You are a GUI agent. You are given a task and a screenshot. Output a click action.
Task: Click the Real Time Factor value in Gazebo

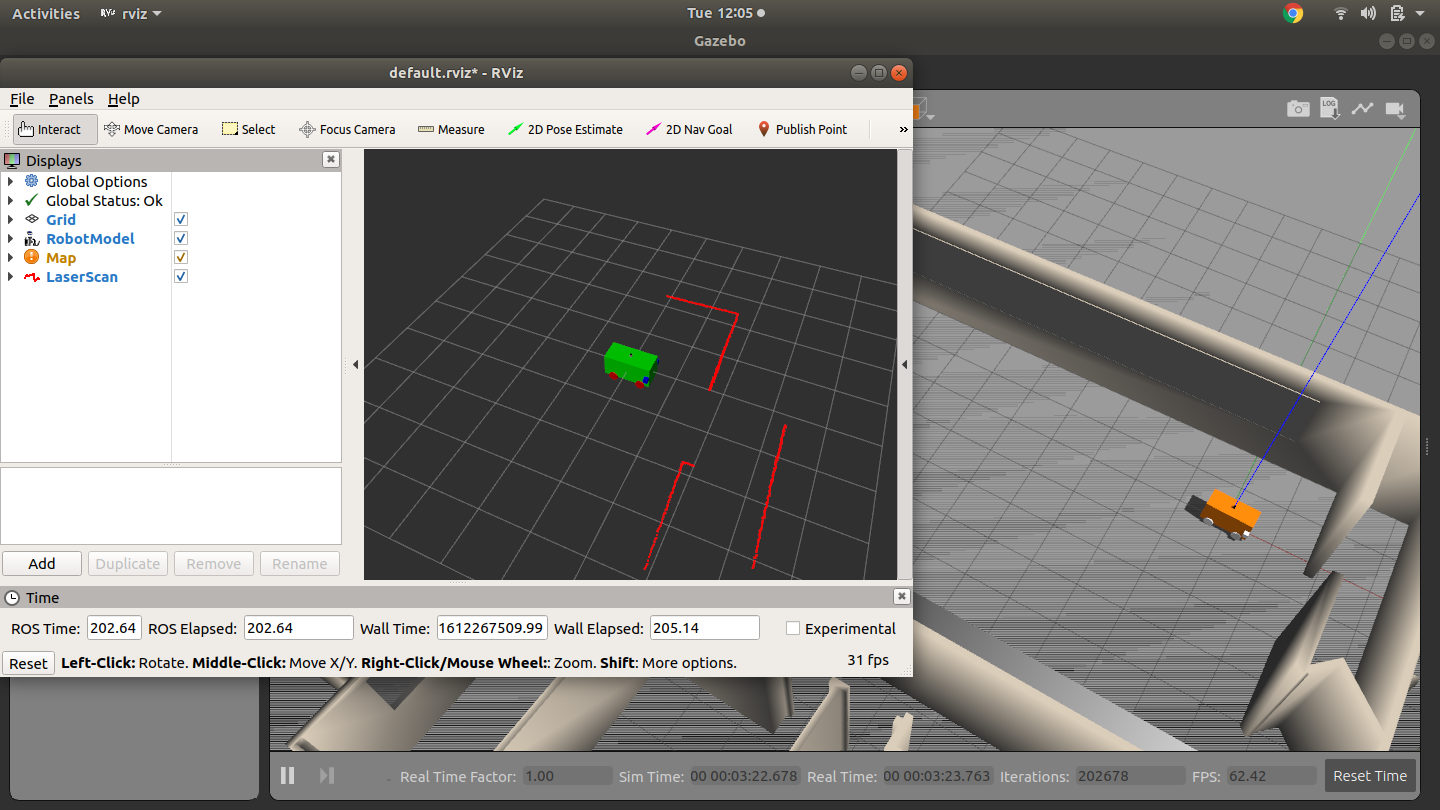[566, 776]
